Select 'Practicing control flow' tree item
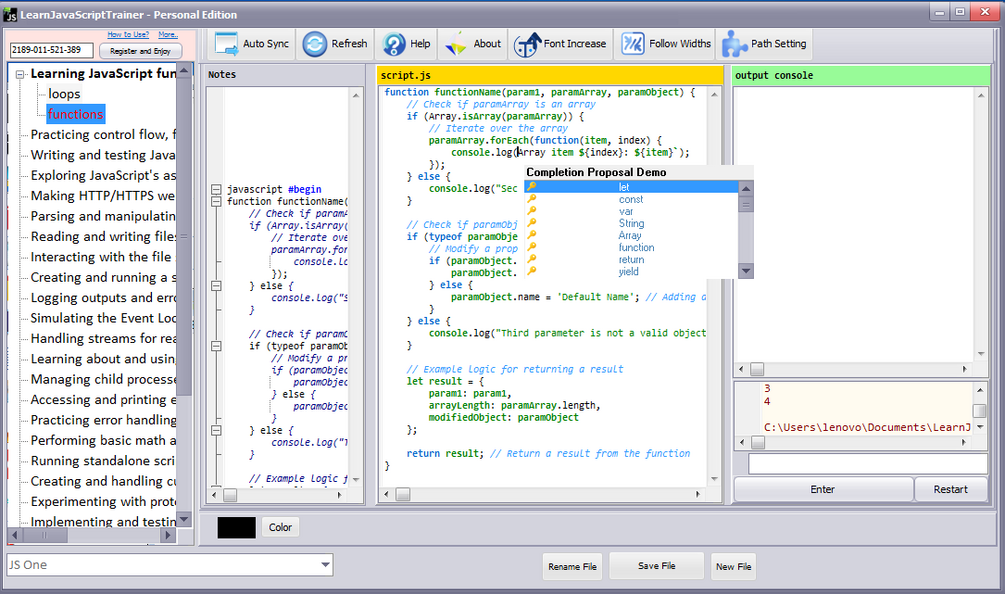Viewport: 1005px width, 594px height. (x=103, y=135)
